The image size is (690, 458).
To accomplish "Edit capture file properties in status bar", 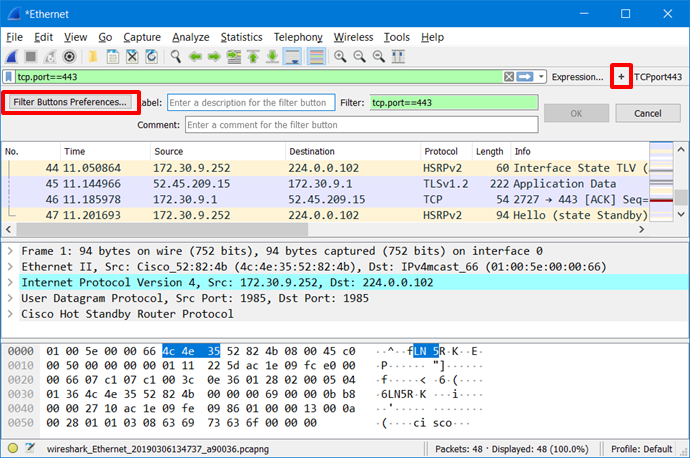I will point(30,448).
